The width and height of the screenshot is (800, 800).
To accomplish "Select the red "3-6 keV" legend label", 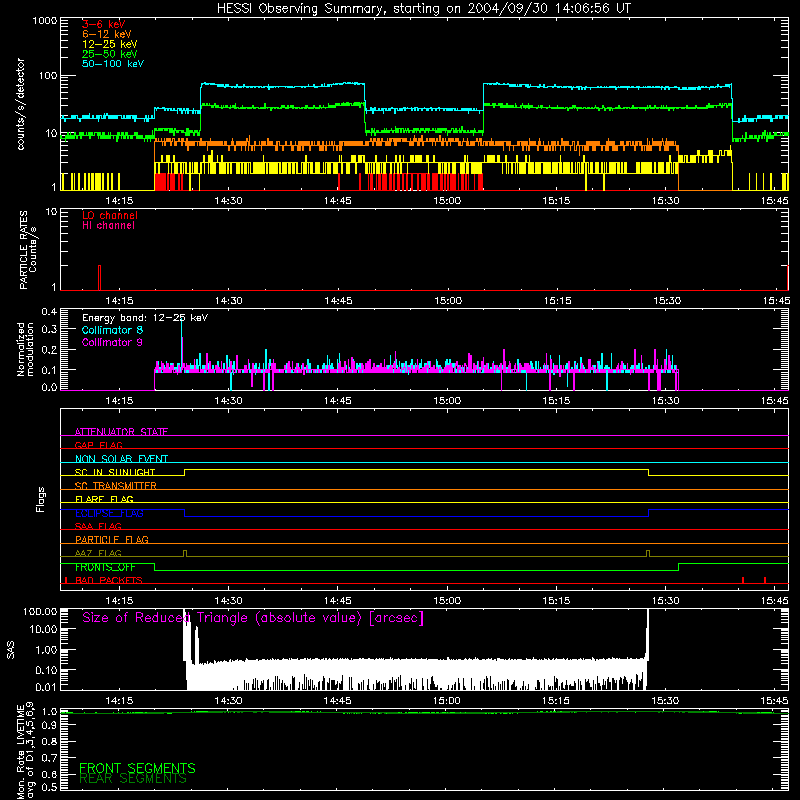I will pyautogui.click(x=104, y=24).
